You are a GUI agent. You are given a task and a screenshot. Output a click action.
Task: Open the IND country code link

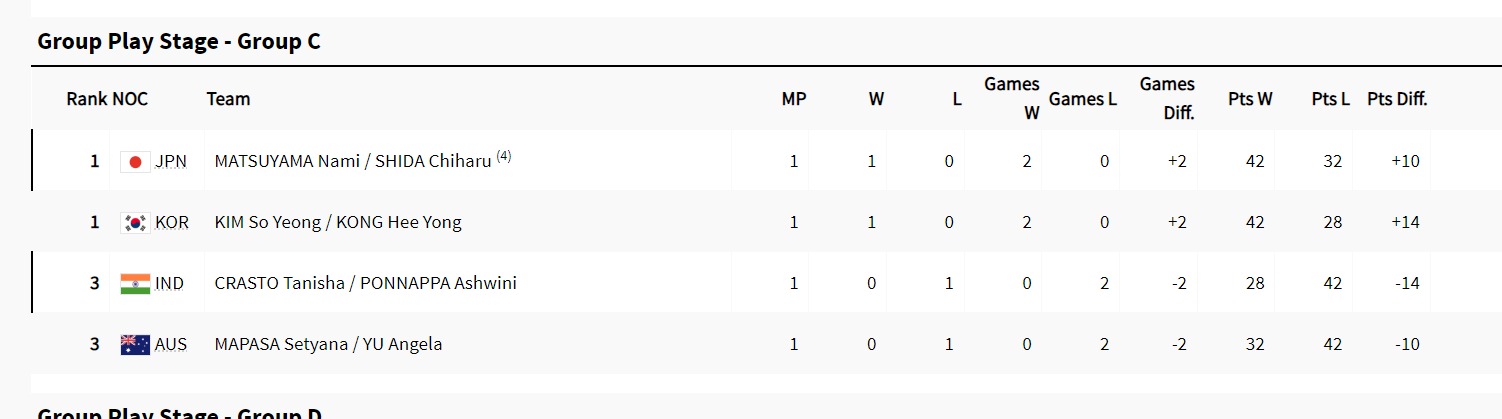[x=170, y=283]
